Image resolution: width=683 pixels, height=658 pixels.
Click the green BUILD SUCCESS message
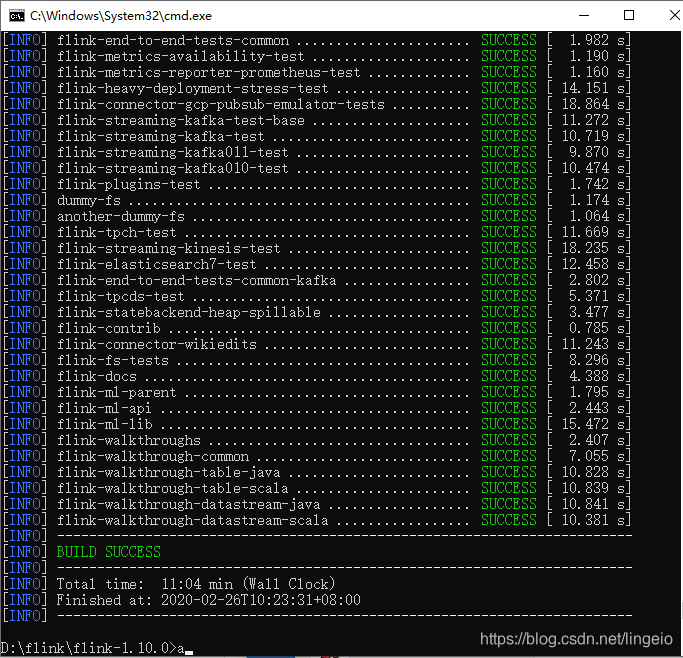(109, 552)
